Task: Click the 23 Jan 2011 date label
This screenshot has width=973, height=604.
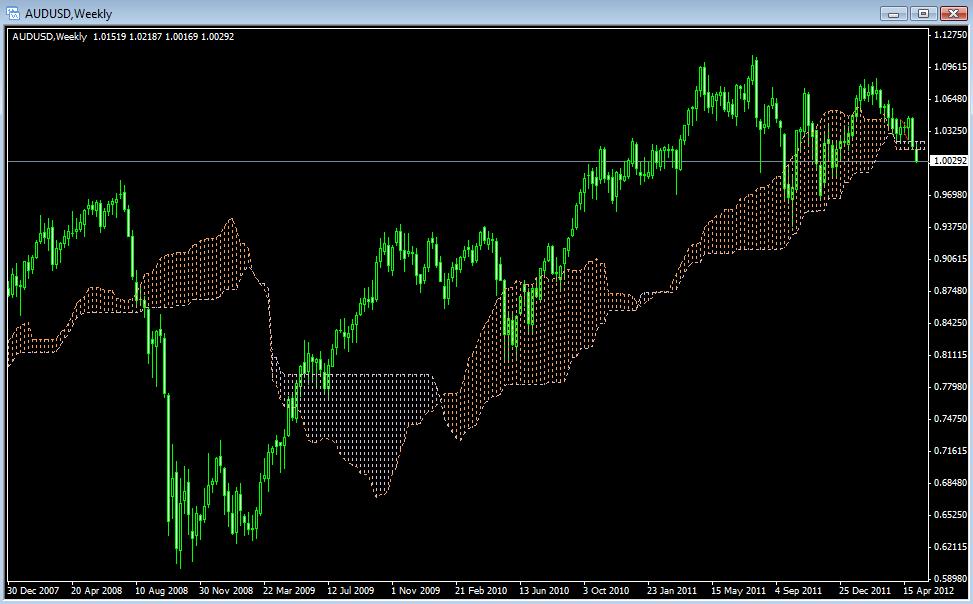Action: (x=671, y=590)
